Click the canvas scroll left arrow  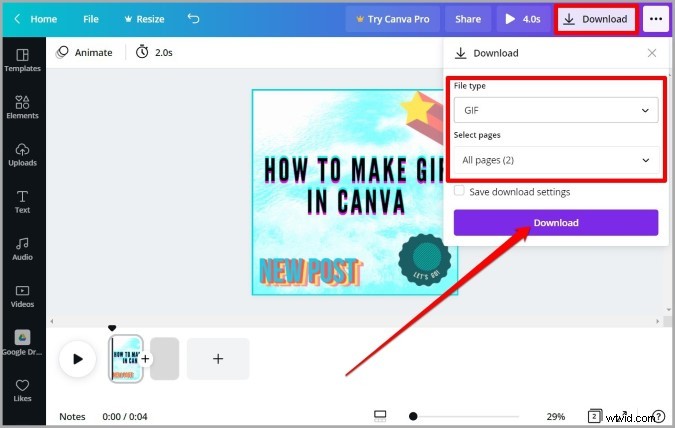click(52, 321)
